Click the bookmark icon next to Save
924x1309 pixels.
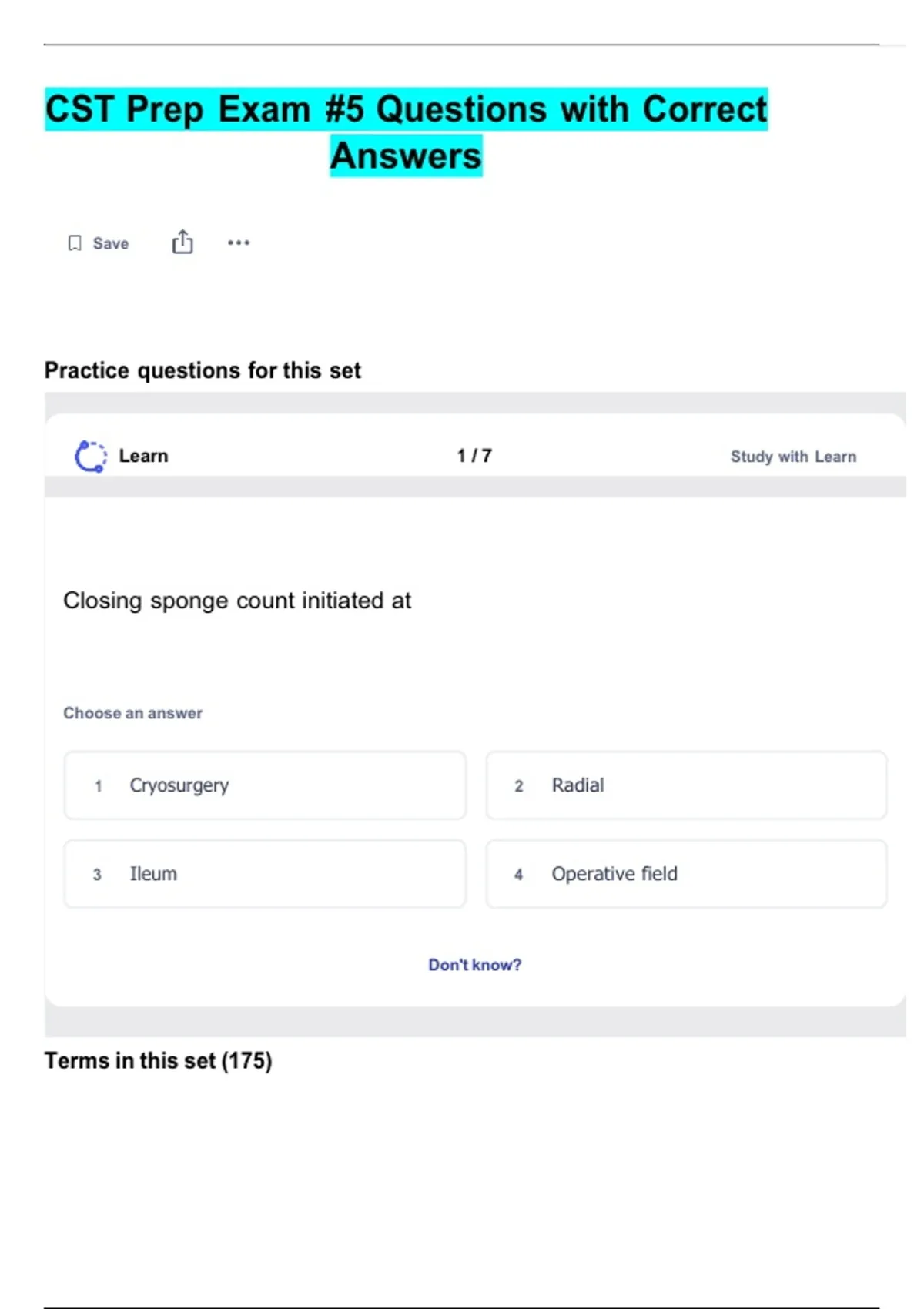tap(75, 243)
